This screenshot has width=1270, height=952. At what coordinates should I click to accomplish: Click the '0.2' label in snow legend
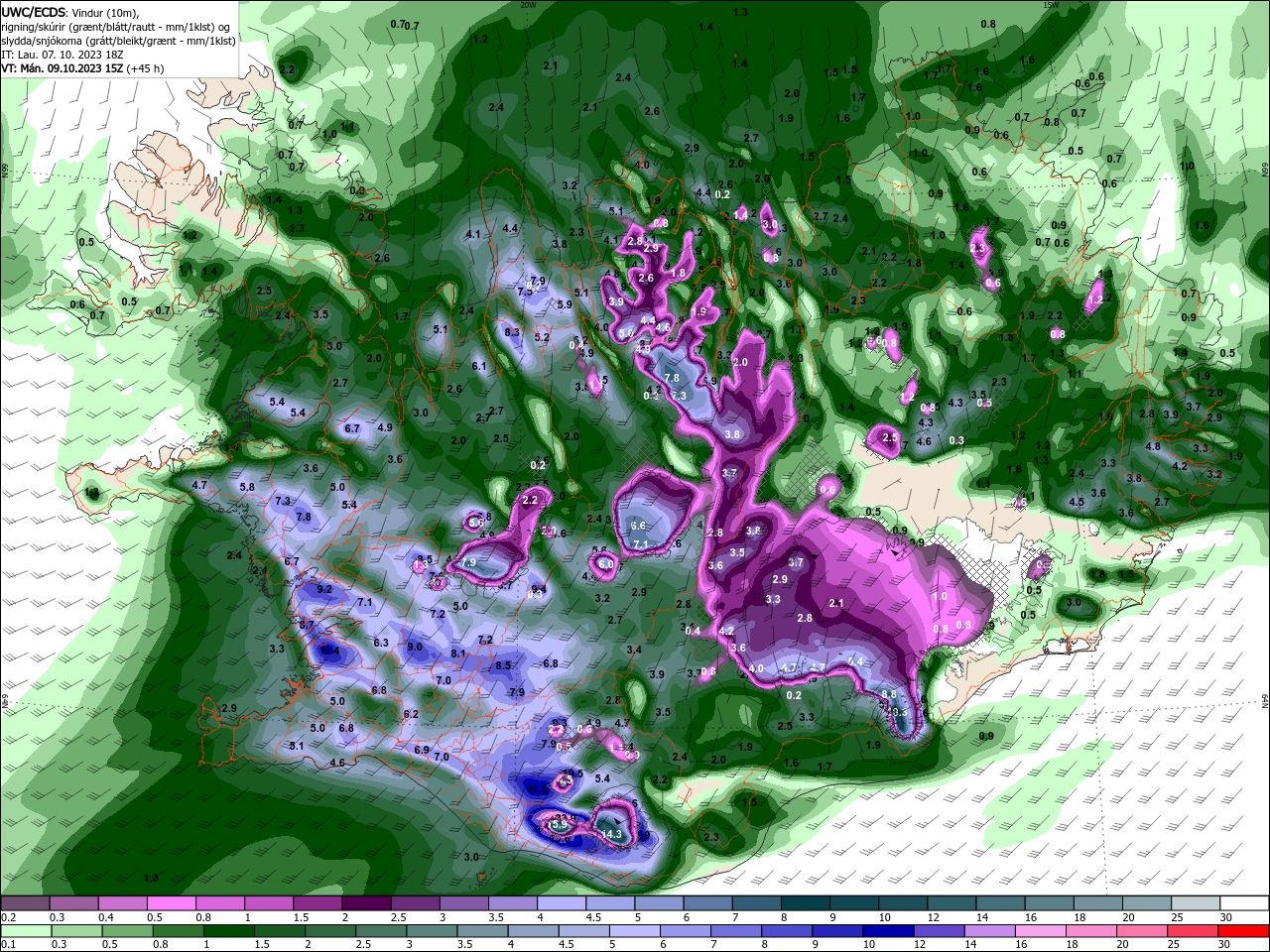[x=8, y=917]
